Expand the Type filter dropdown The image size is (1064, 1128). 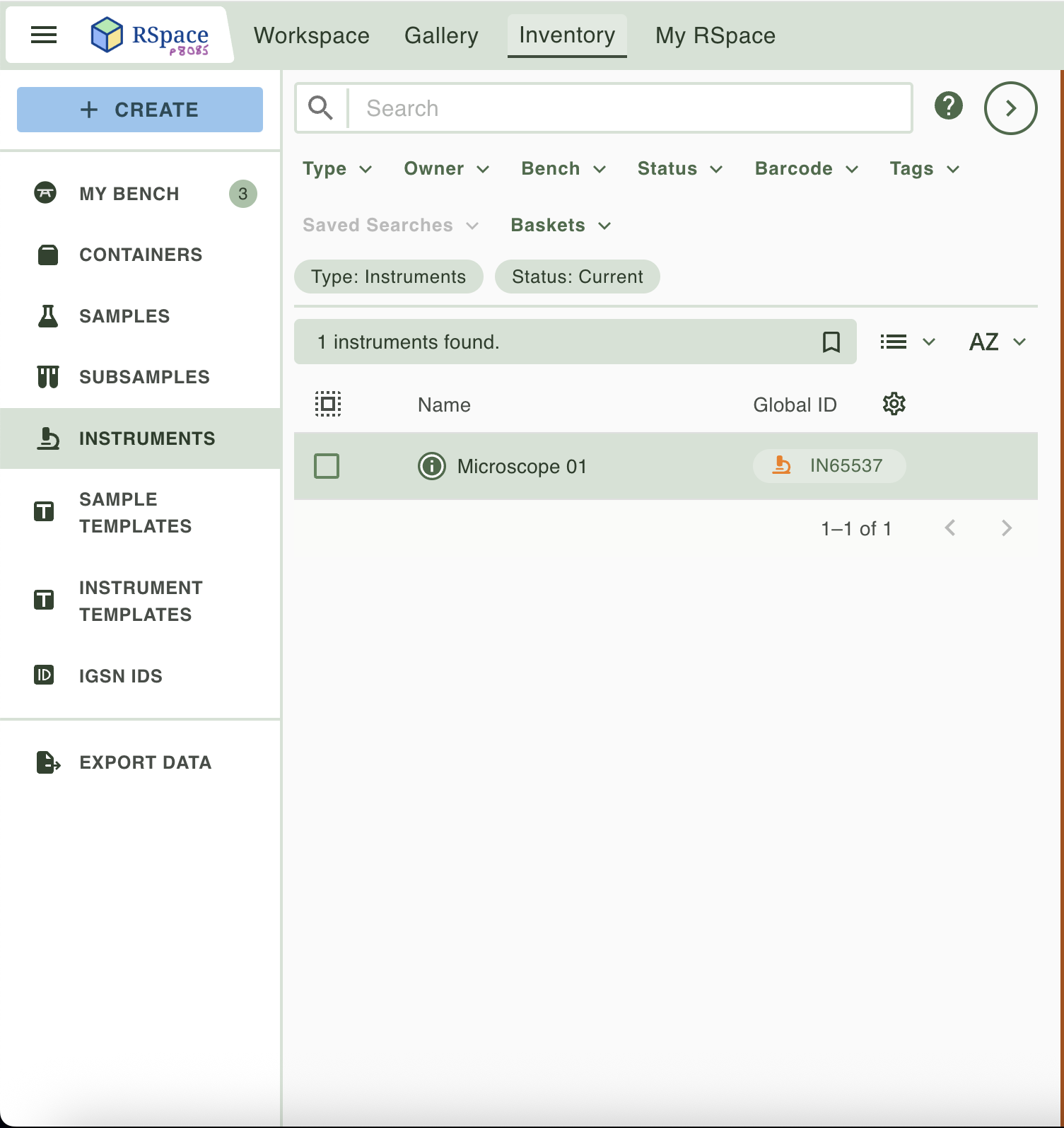337,169
